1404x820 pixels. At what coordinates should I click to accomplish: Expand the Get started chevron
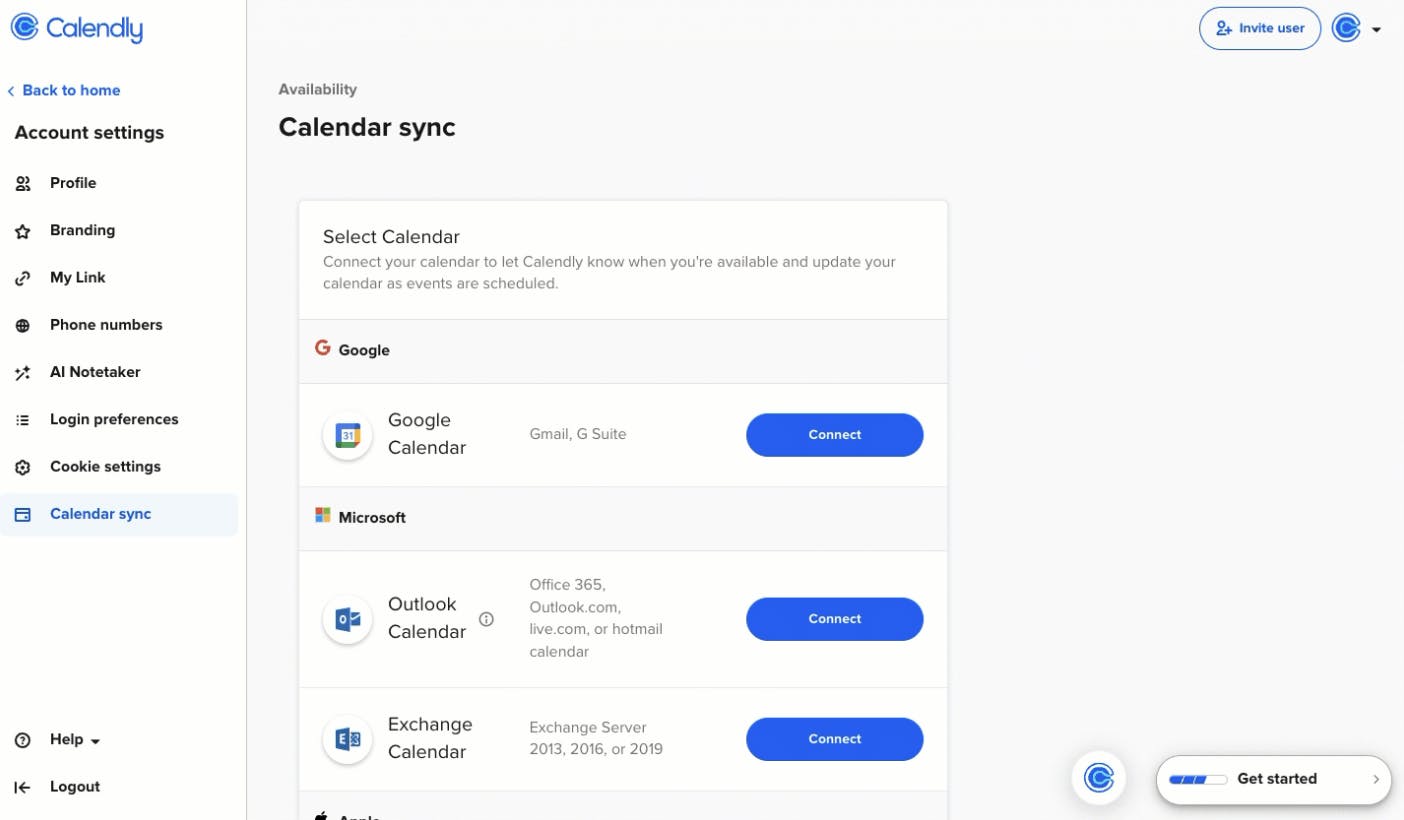coord(1376,779)
